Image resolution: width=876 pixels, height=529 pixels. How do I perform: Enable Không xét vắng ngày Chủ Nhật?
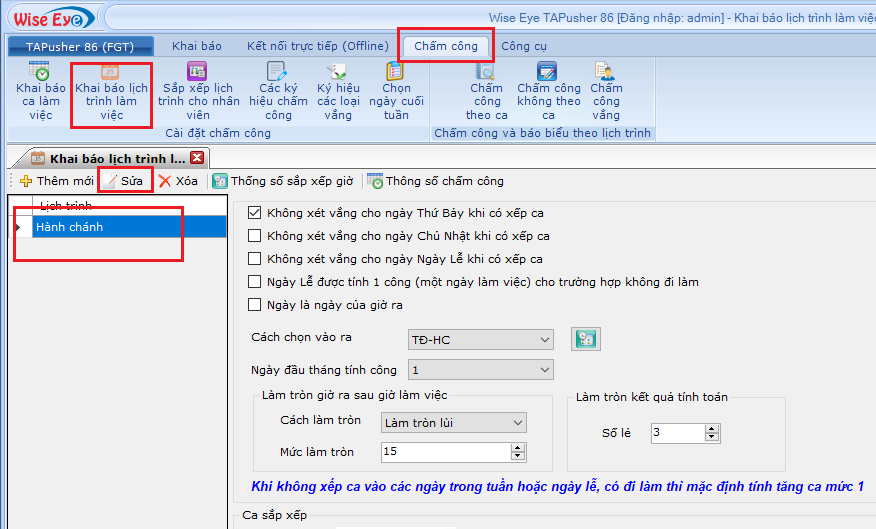254,236
